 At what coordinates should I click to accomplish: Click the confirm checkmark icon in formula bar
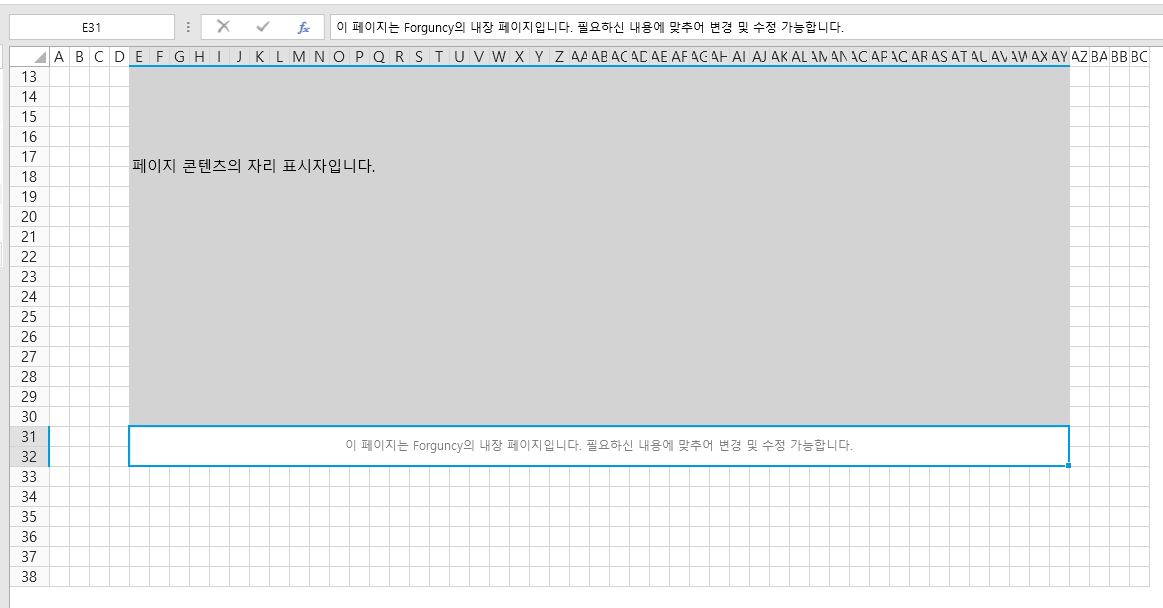click(x=263, y=27)
